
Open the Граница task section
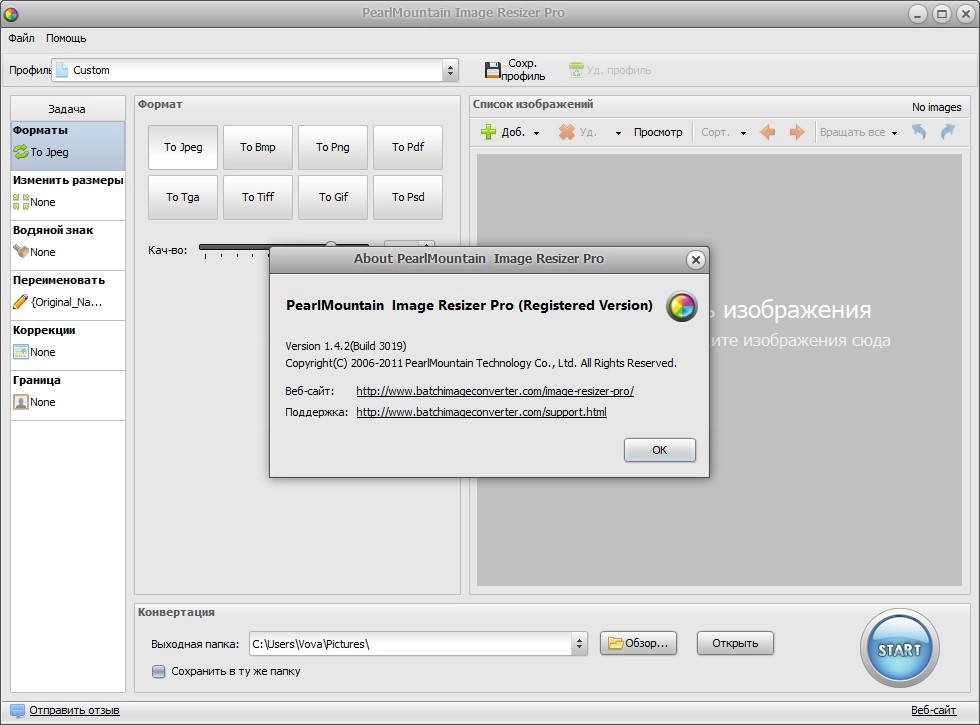tap(68, 395)
